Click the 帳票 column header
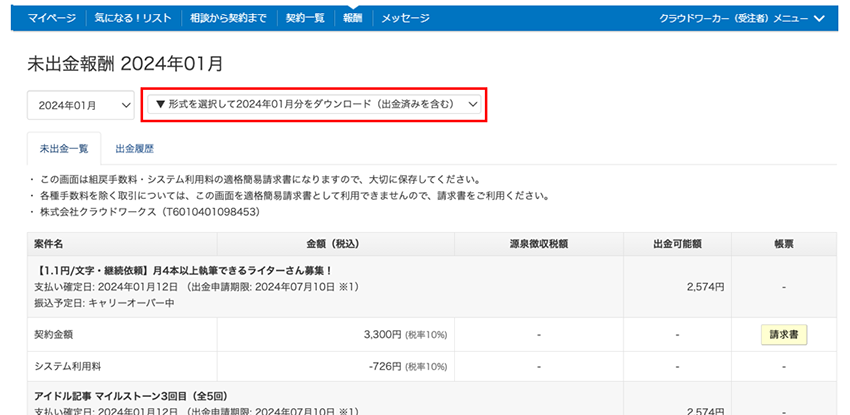This screenshot has width=850, height=415. pyautogui.click(x=783, y=244)
